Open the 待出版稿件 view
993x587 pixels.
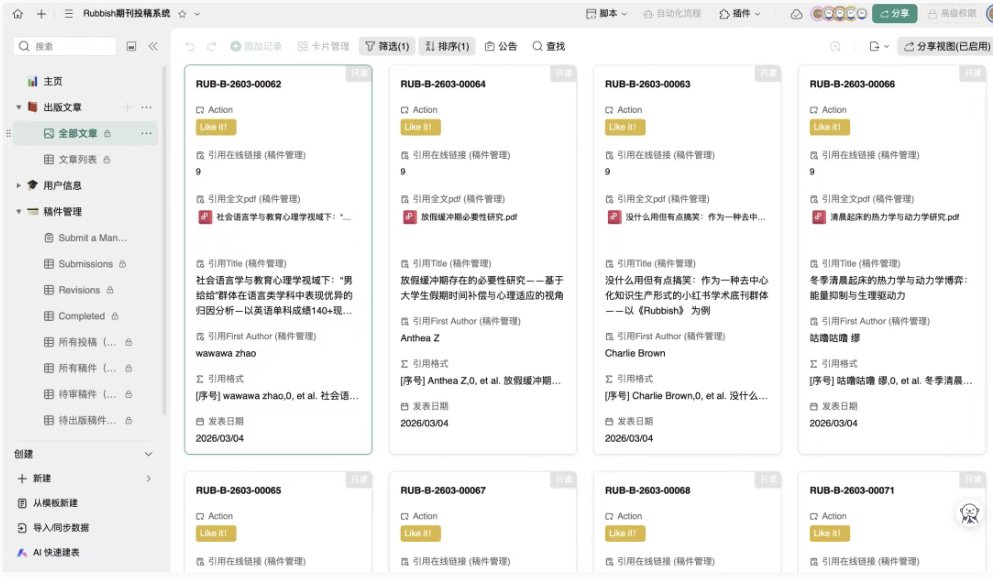pyautogui.click(x=87, y=420)
